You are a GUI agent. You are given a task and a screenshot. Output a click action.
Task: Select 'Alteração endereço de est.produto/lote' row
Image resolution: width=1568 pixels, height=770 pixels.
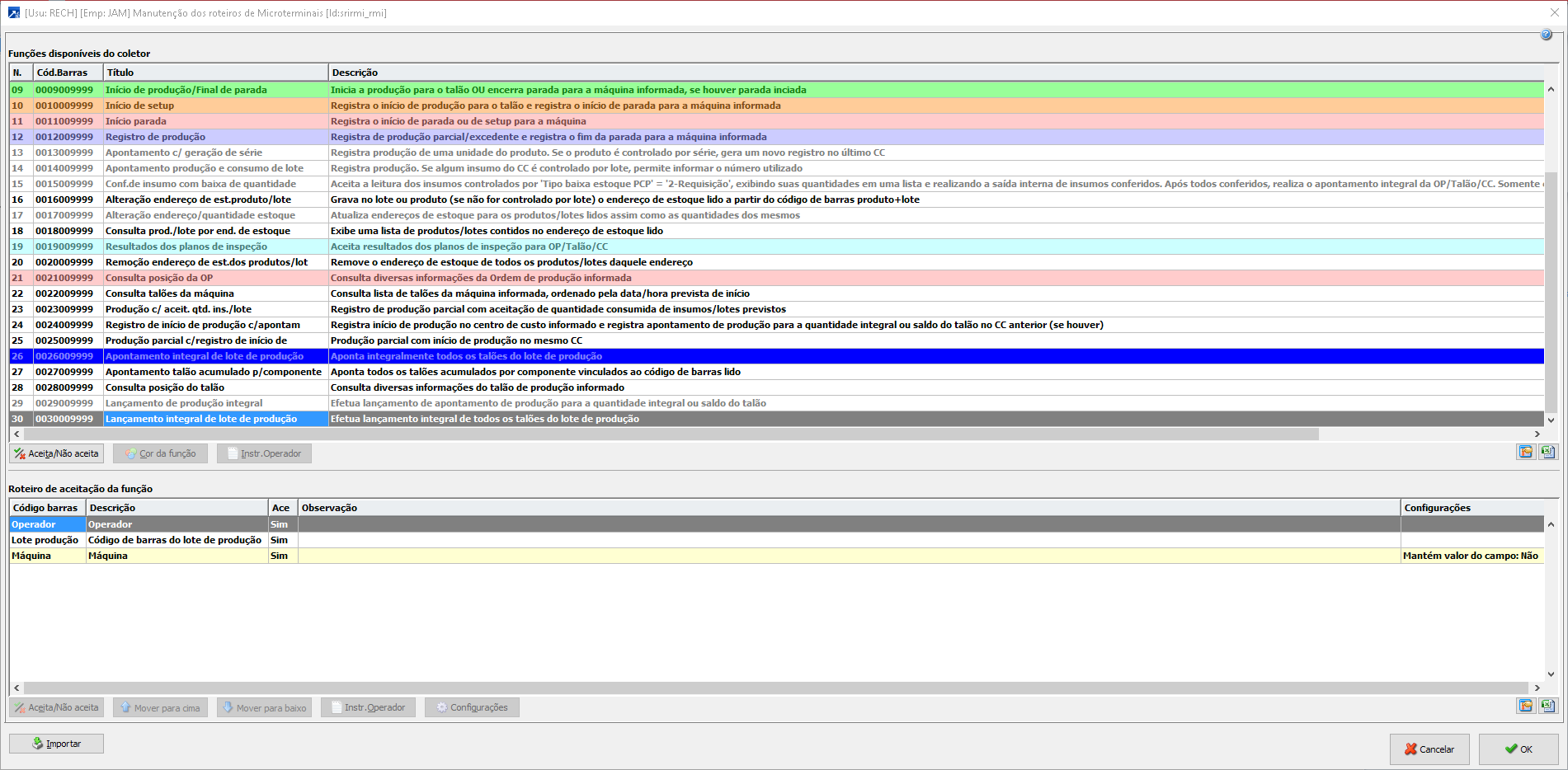pyautogui.click(x=776, y=200)
